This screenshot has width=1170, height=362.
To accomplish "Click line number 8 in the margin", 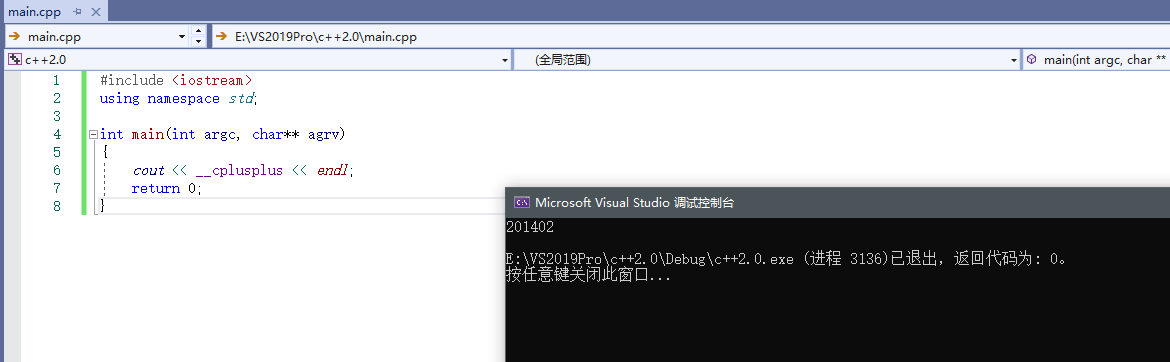I will (57, 206).
